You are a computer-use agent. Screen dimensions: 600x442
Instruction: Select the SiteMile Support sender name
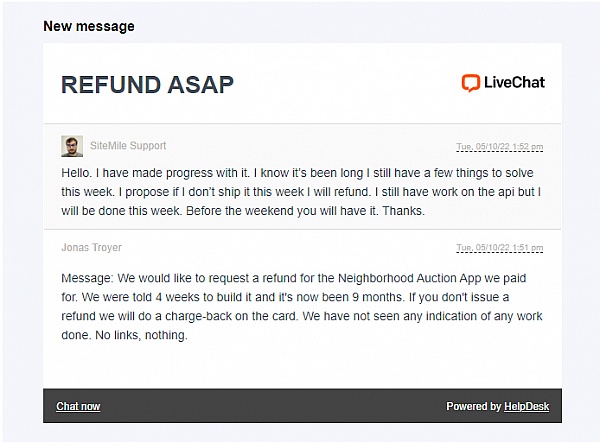click(x=128, y=146)
